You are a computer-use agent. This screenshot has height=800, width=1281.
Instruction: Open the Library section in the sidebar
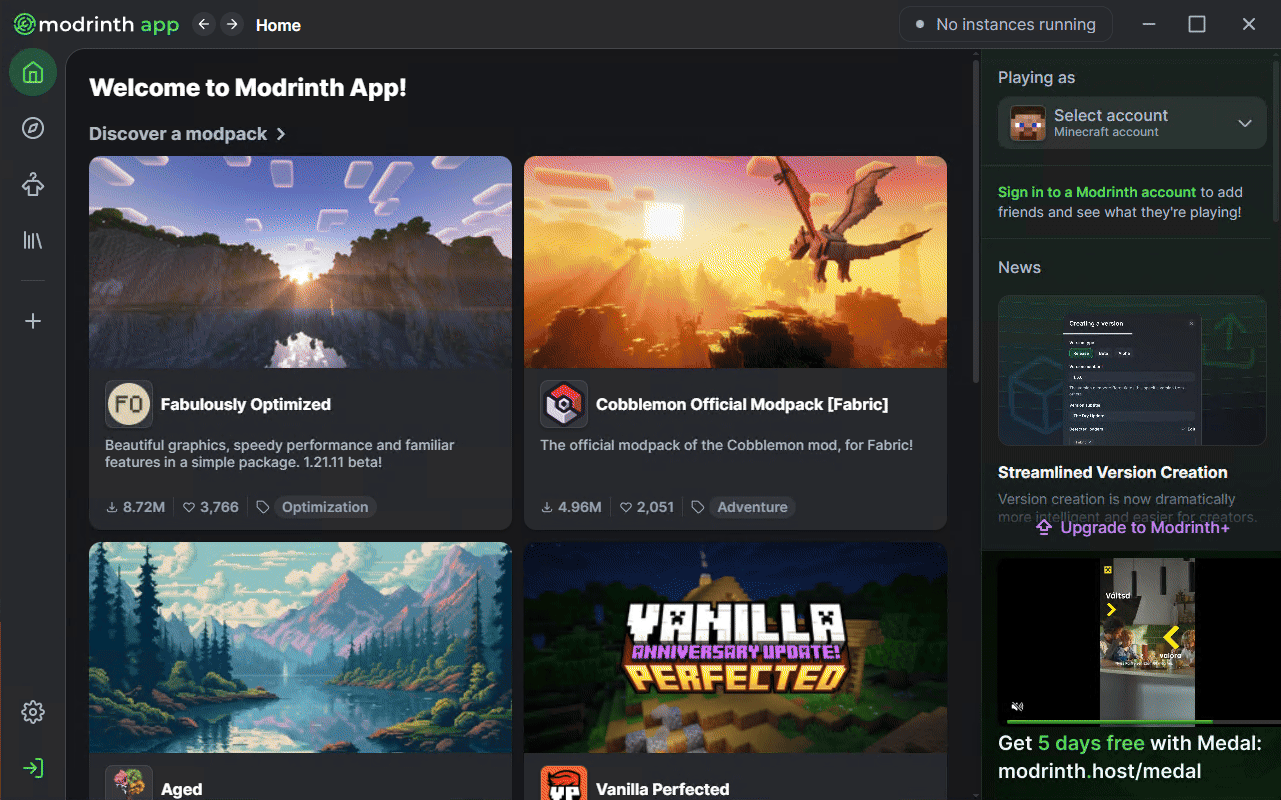[32, 240]
